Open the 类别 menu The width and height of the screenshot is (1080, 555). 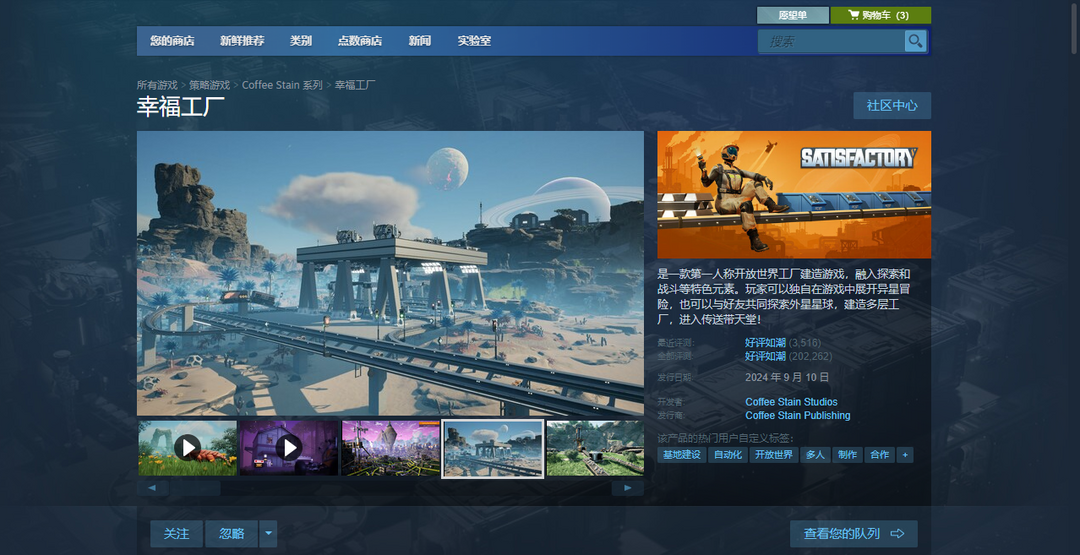(x=301, y=41)
